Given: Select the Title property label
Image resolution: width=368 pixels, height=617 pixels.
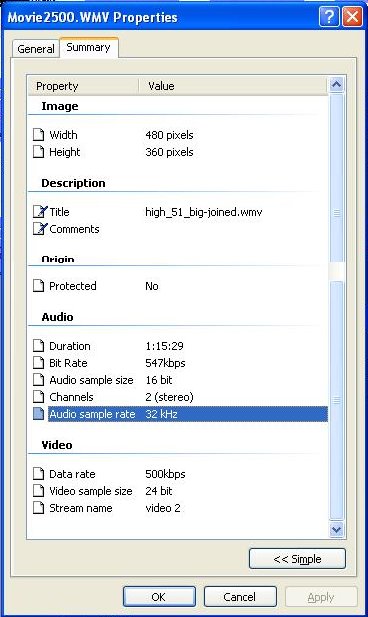Looking at the screenshot, I should click(x=59, y=212).
